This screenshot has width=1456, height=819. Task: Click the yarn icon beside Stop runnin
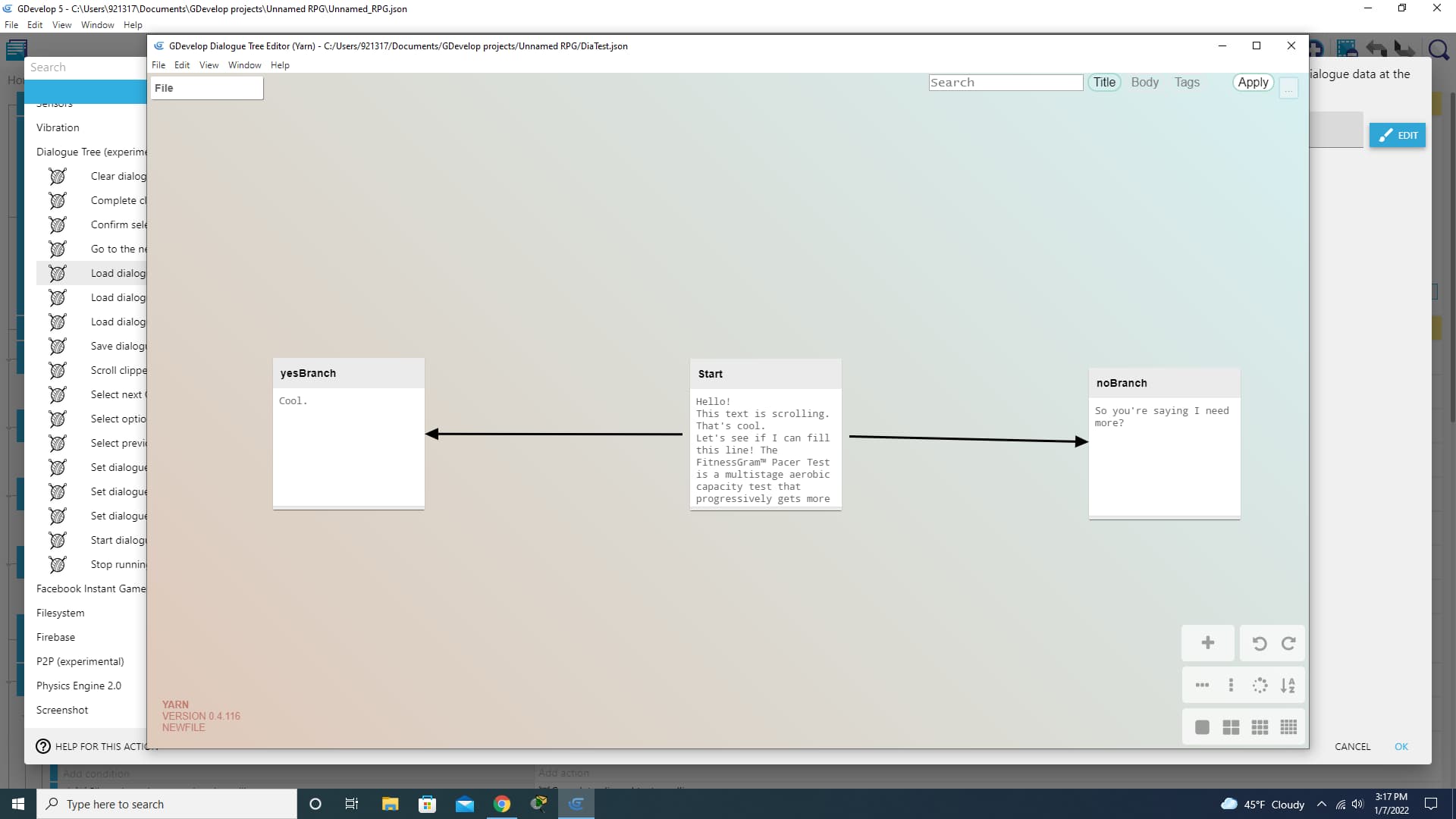[x=58, y=564]
